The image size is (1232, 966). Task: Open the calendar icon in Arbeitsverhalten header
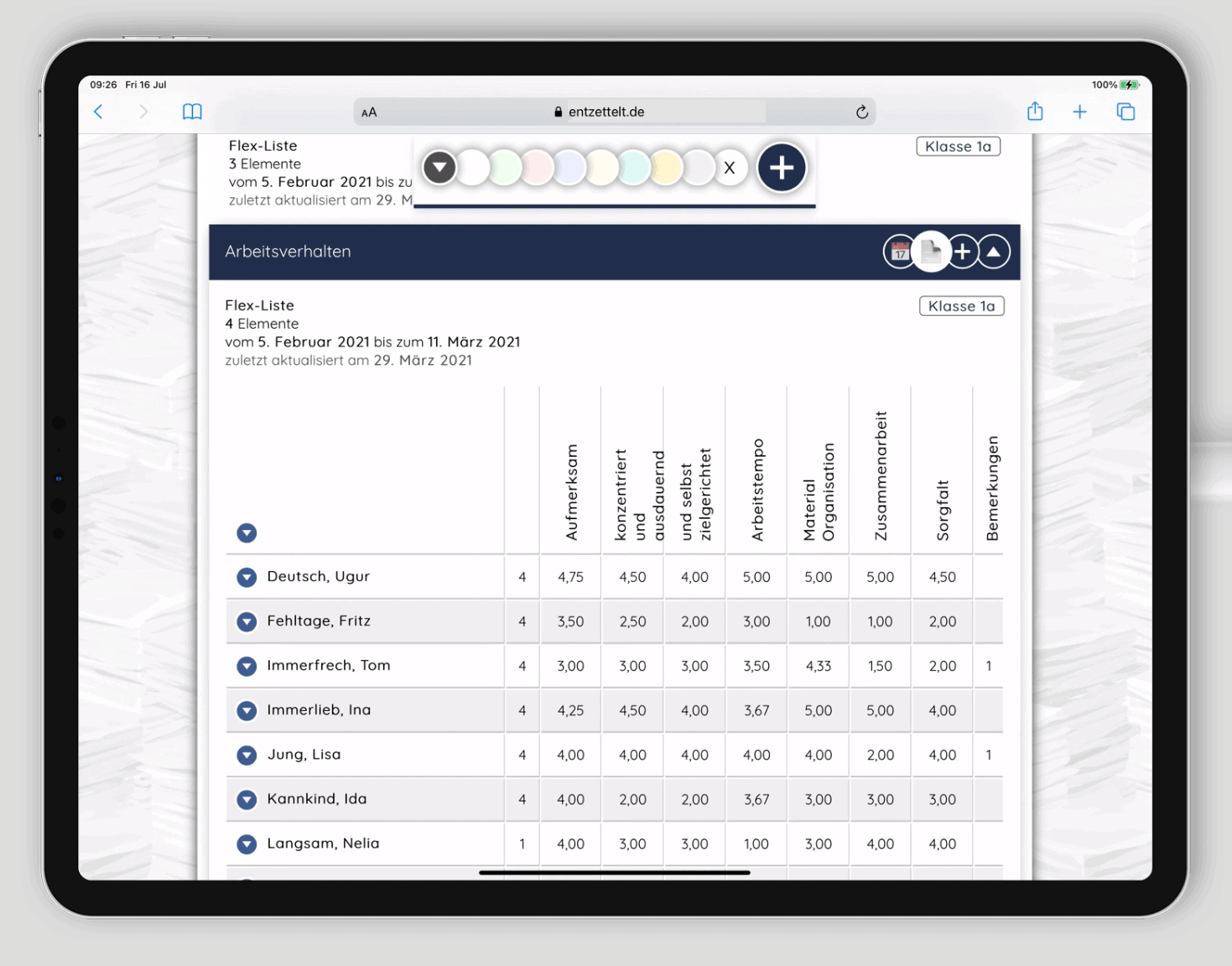click(899, 252)
